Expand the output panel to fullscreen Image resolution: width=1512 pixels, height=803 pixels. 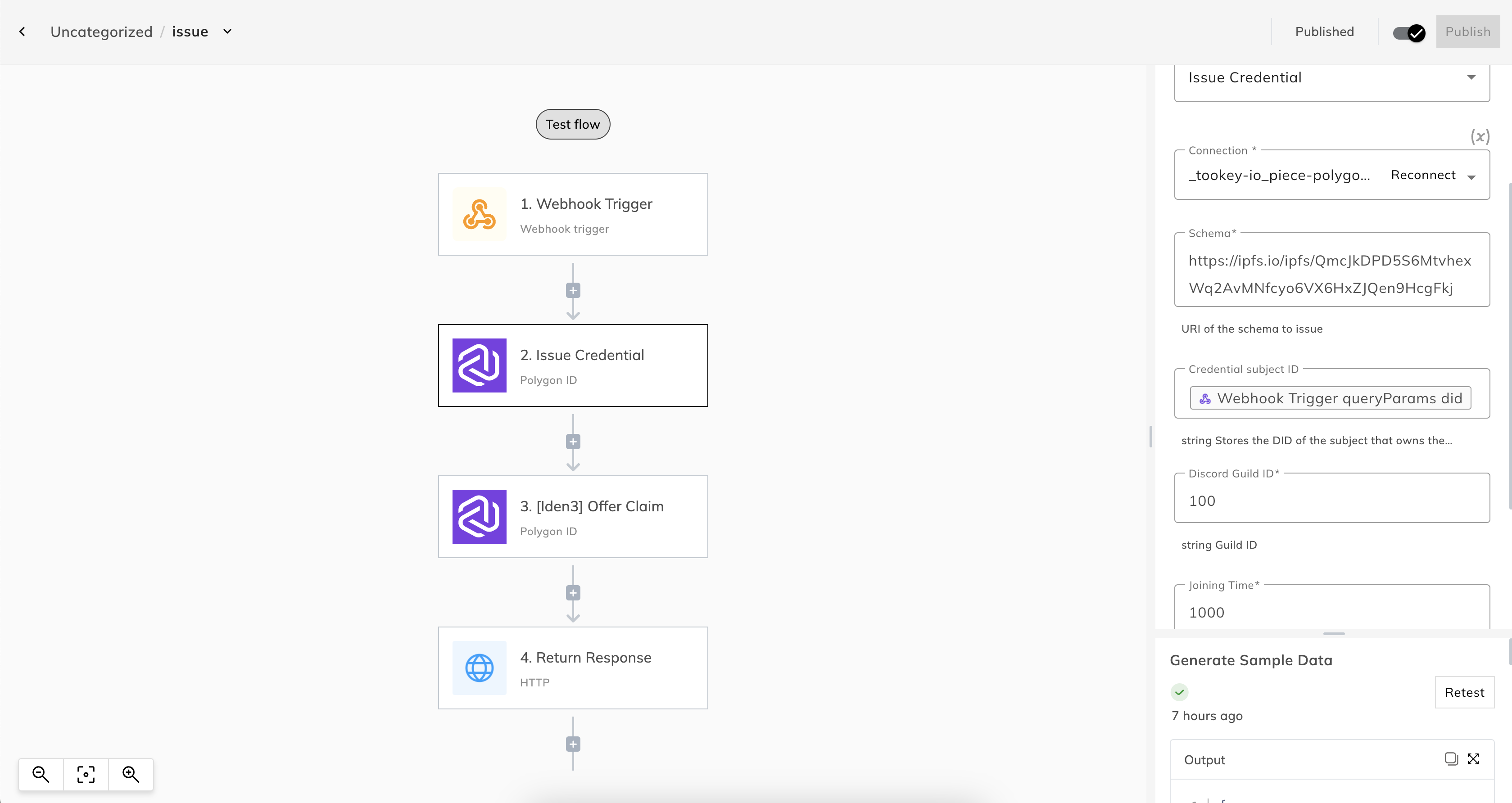coord(1473,759)
